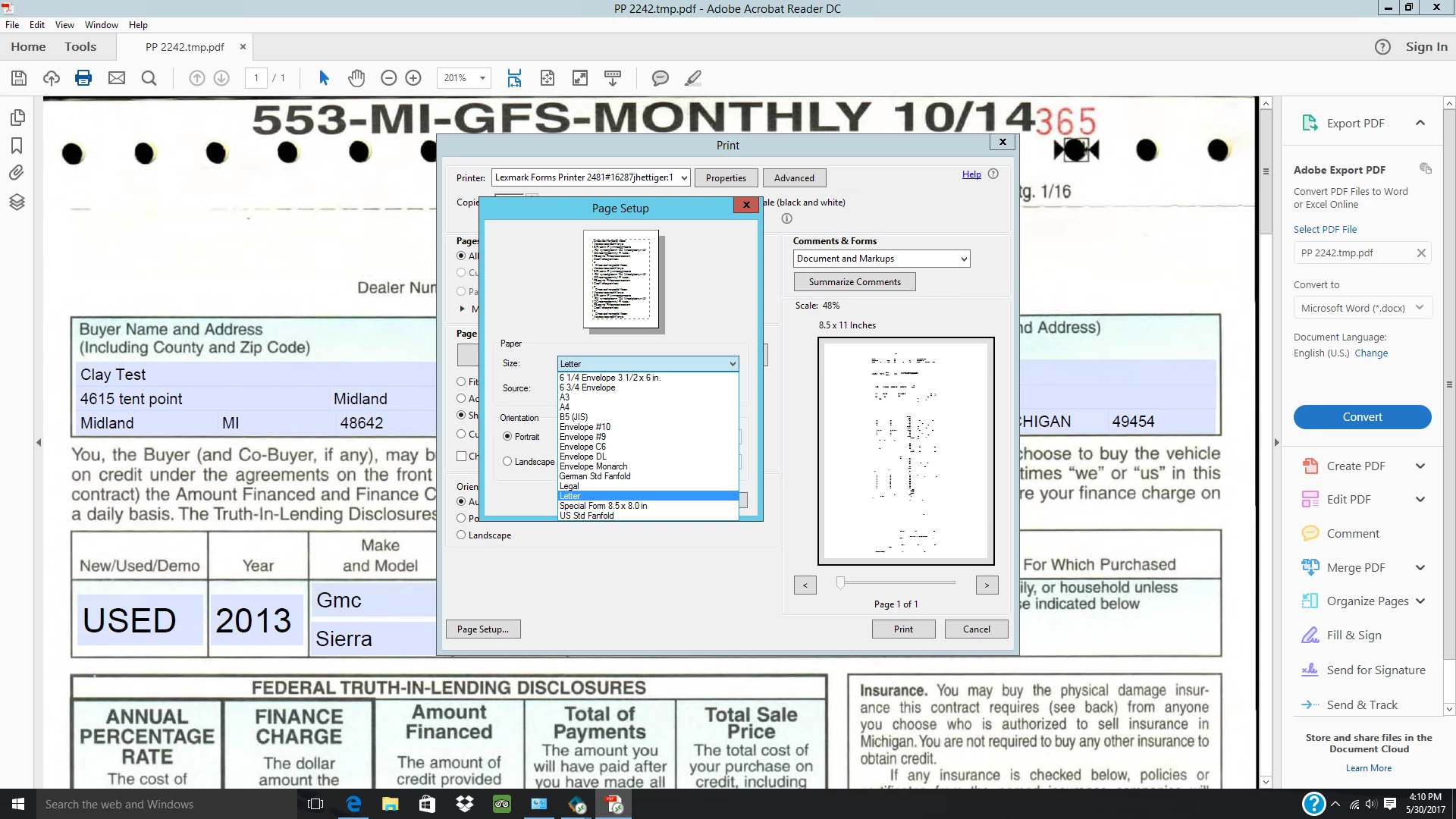The height and width of the screenshot is (819, 1456).
Task: Click the envelope email icon
Action: coord(116,78)
